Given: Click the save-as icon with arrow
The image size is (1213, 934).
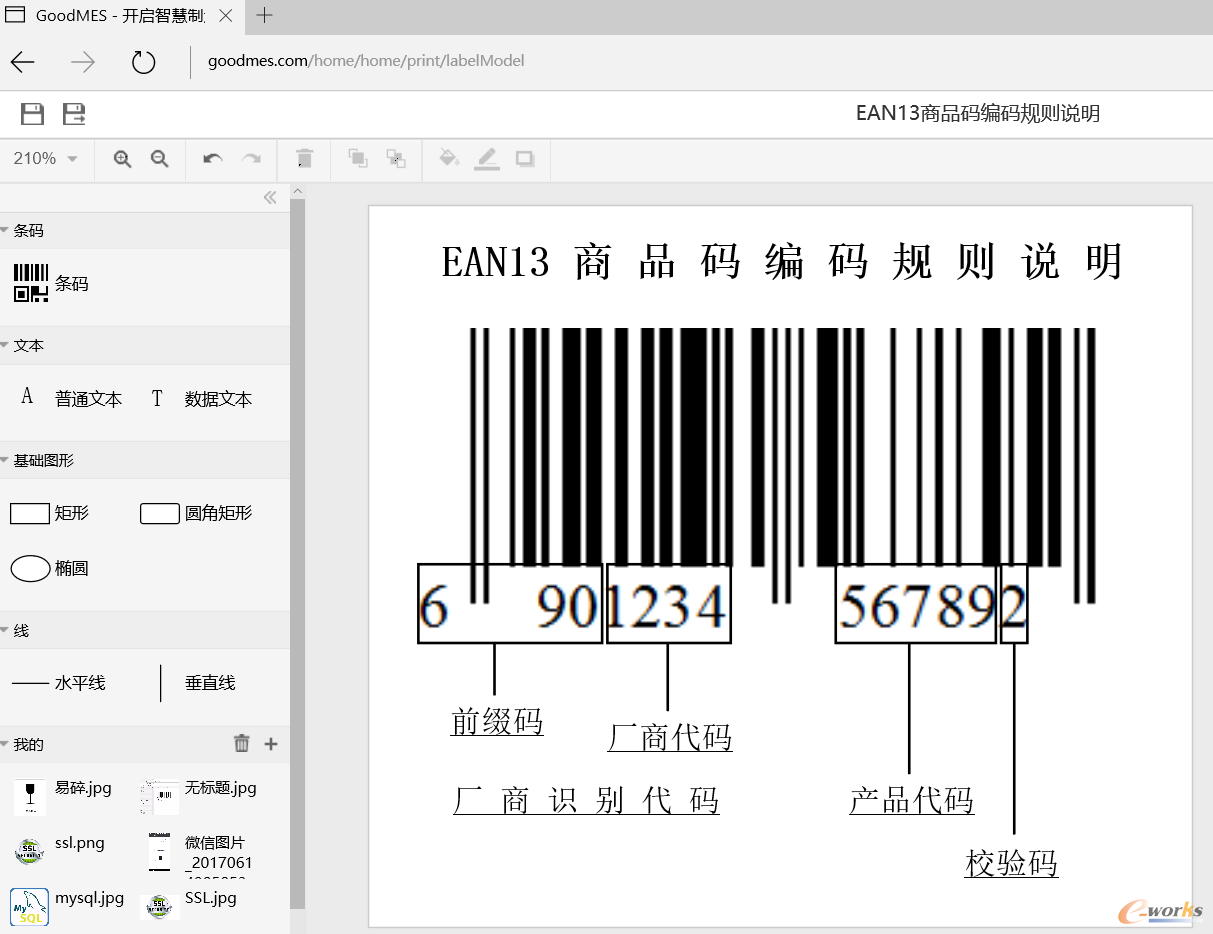Looking at the screenshot, I should [74, 114].
